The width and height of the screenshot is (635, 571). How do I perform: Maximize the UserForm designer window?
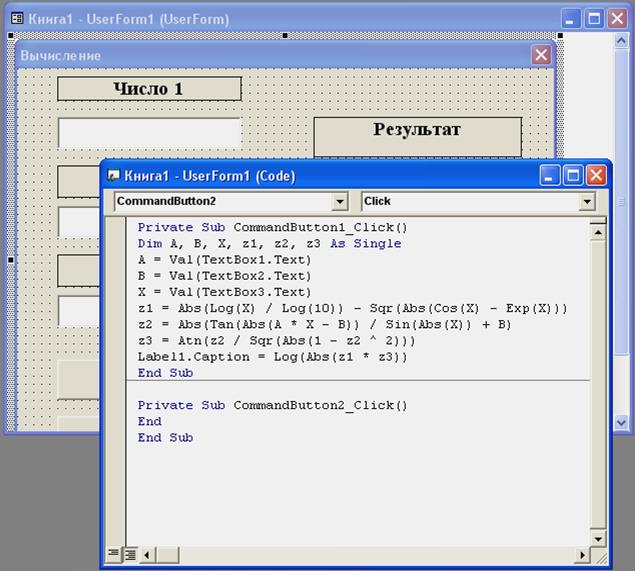point(594,19)
